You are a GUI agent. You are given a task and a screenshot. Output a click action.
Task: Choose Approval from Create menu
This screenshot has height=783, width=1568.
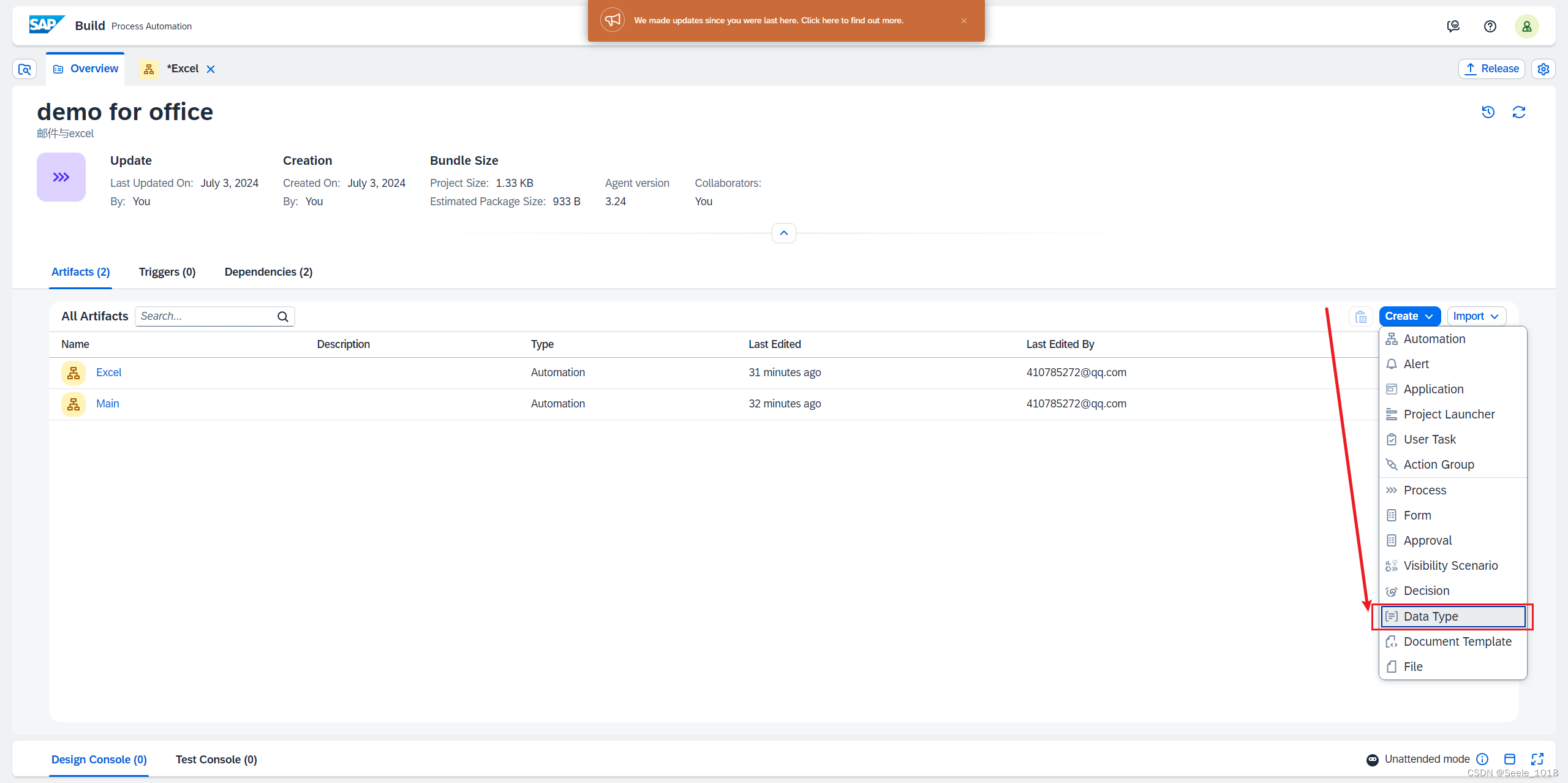click(x=1453, y=541)
